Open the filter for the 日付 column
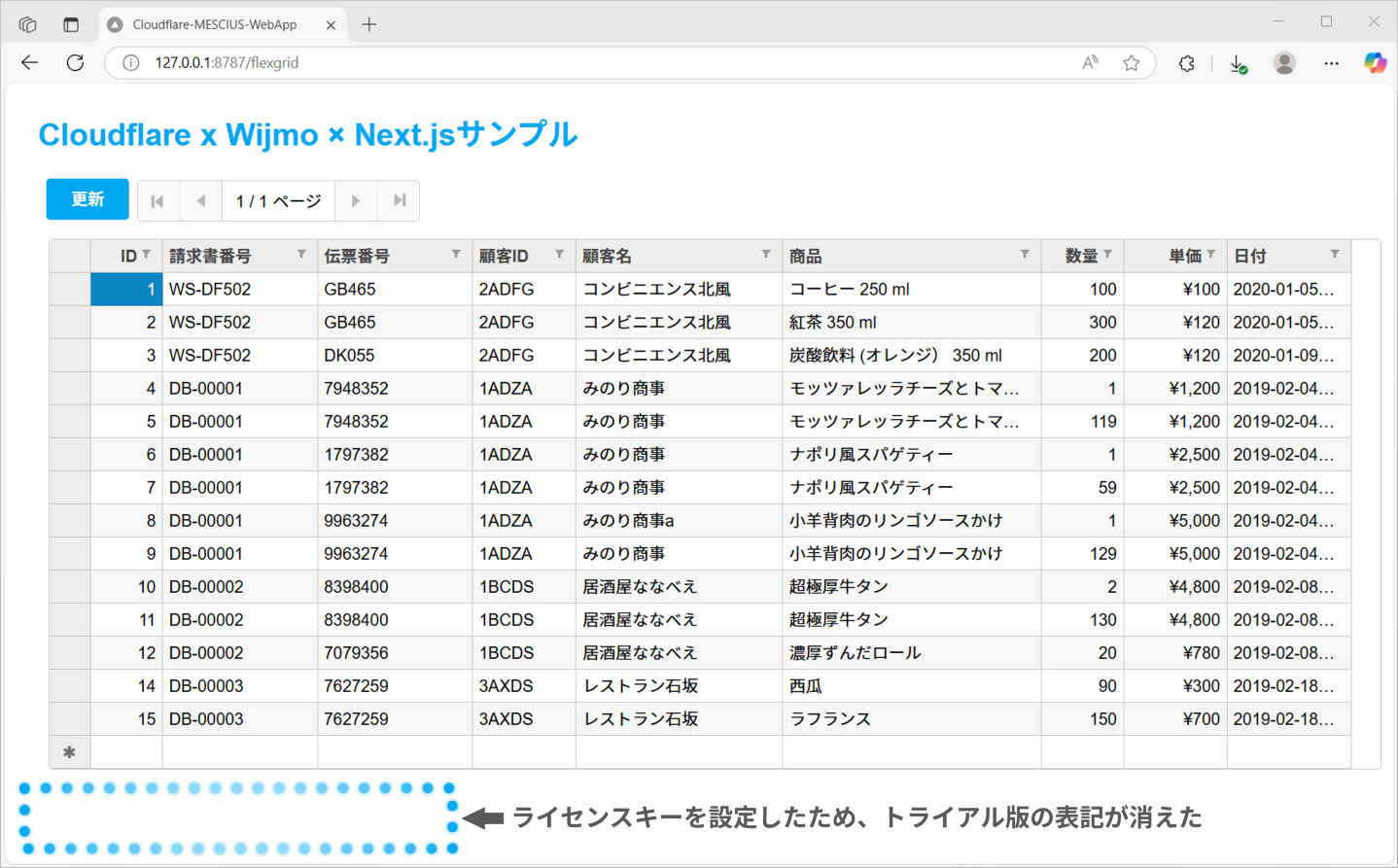1398x868 pixels. (1335, 255)
